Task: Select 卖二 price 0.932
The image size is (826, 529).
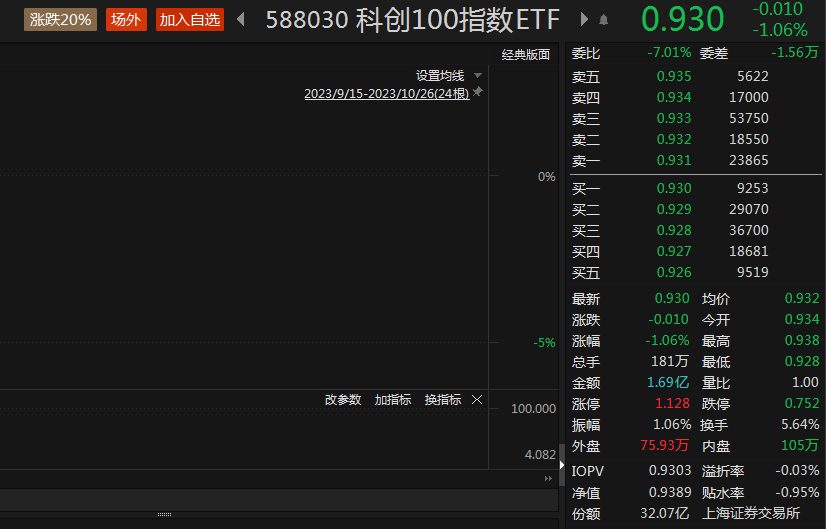Action: coord(674,140)
